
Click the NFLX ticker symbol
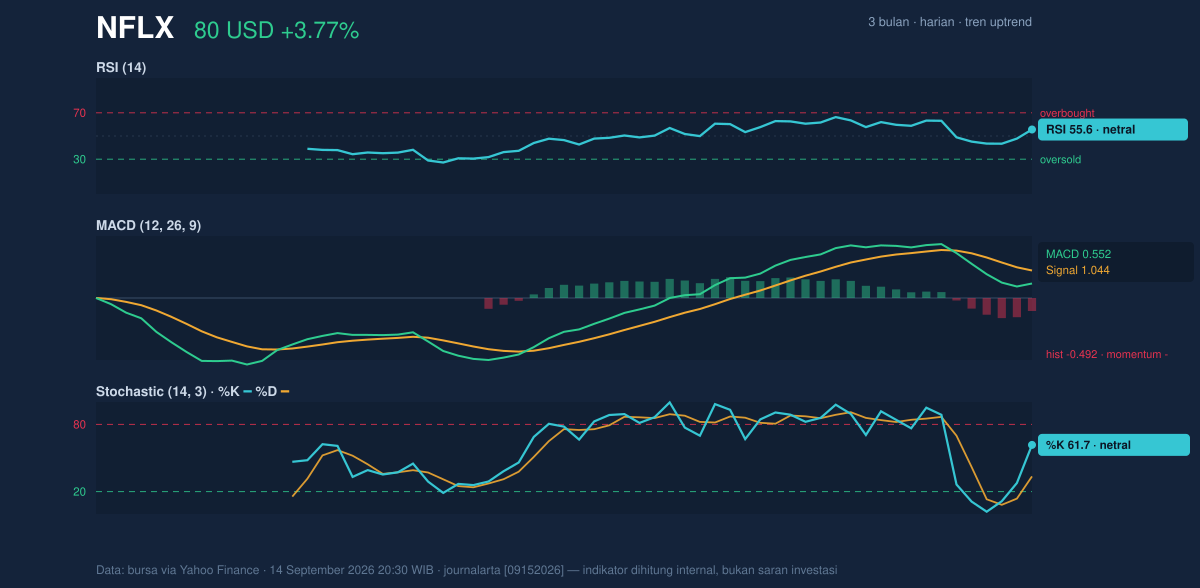(135, 29)
